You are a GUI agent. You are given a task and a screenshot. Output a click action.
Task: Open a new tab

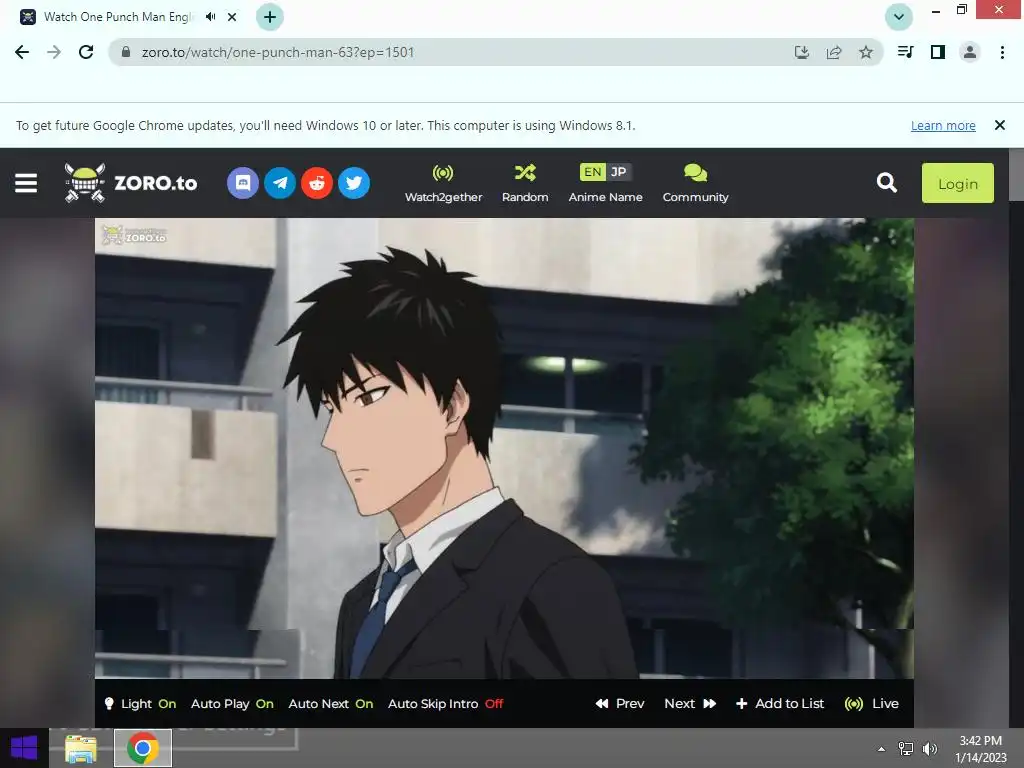(270, 17)
